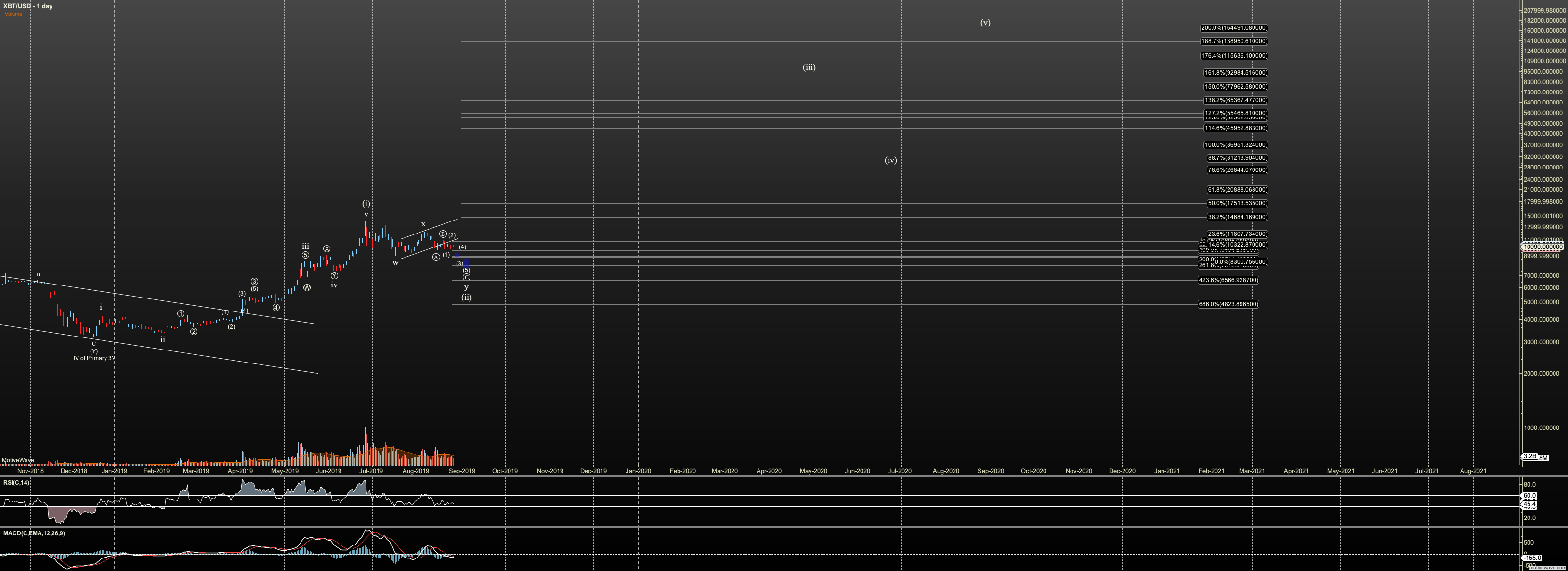Select the lowercase w wave label
Viewport: 1568px width, 571px height.
(396, 263)
